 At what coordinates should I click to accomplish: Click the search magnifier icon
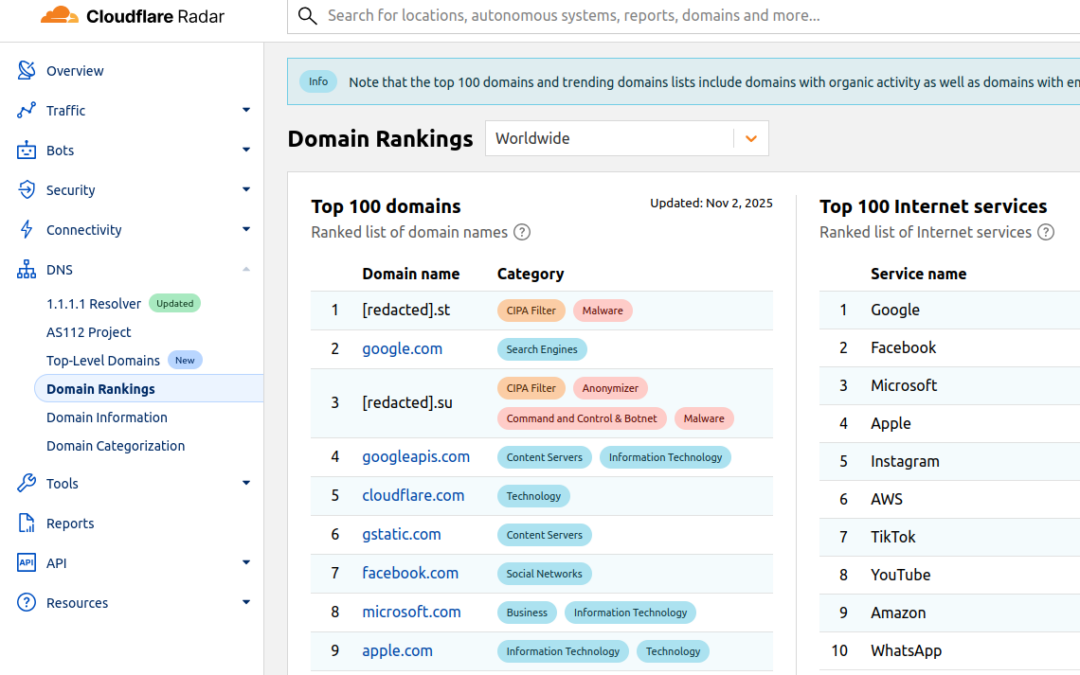pyautogui.click(x=307, y=16)
